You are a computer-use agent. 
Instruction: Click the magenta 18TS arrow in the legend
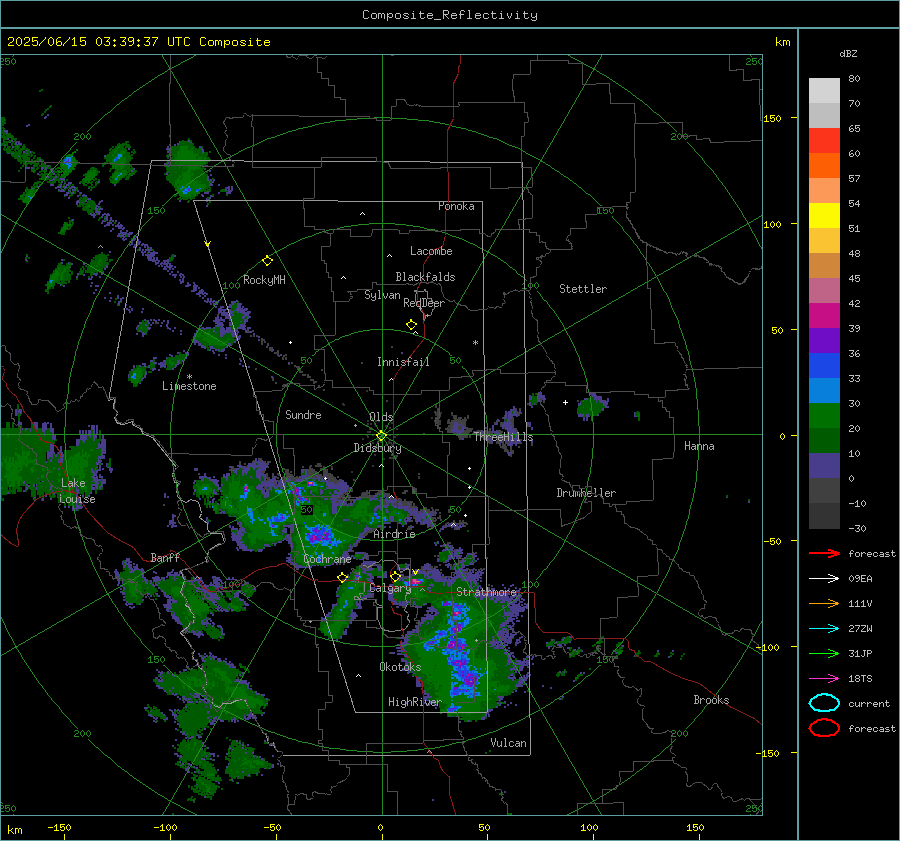pyautogui.click(x=824, y=678)
